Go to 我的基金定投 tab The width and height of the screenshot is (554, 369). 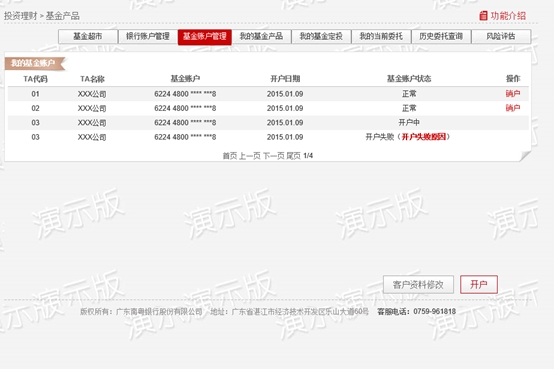tap(321, 36)
